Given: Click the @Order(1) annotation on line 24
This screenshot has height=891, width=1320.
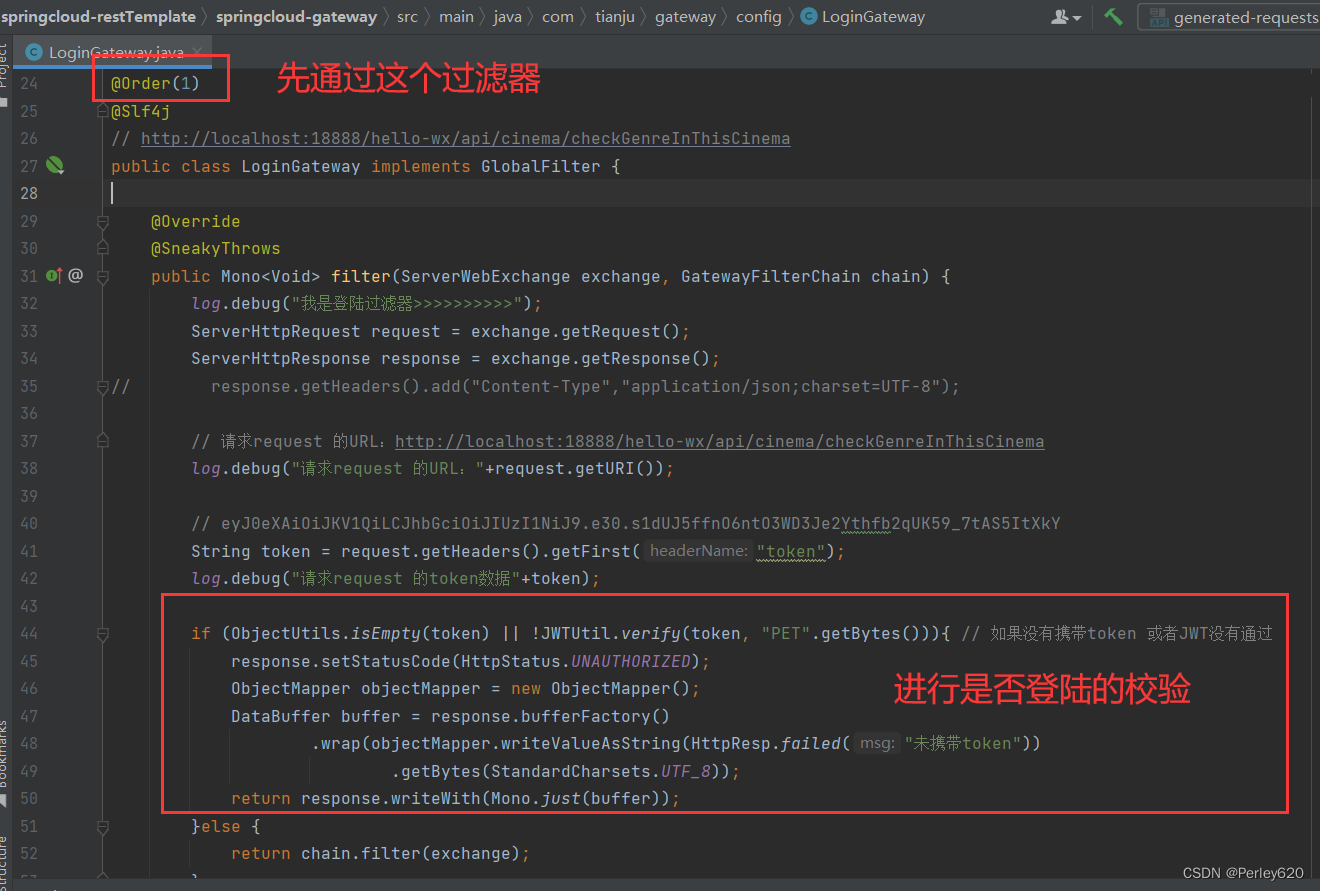Looking at the screenshot, I should pos(155,84).
